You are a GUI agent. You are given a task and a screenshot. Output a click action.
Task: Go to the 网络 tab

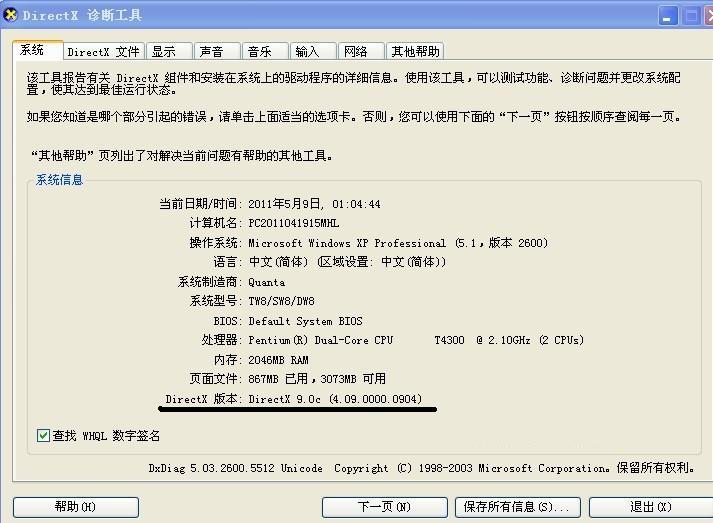[361, 51]
